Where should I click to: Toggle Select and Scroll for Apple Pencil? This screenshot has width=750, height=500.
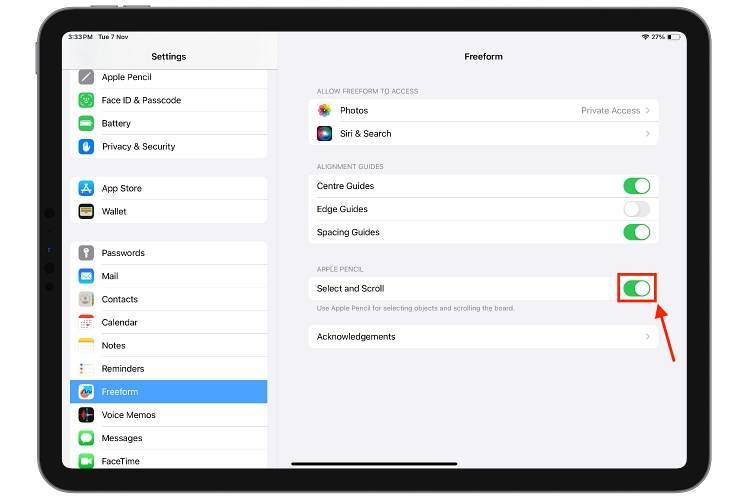pyautogui.click(x=637, y=288)
